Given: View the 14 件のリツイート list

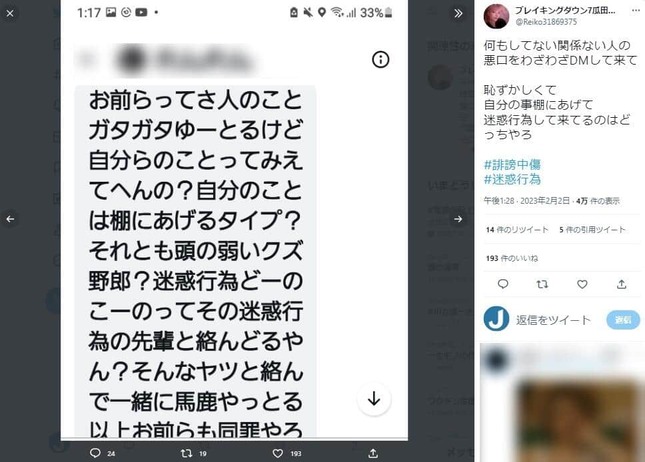Looking at the screenshot, I should (517, 230).
